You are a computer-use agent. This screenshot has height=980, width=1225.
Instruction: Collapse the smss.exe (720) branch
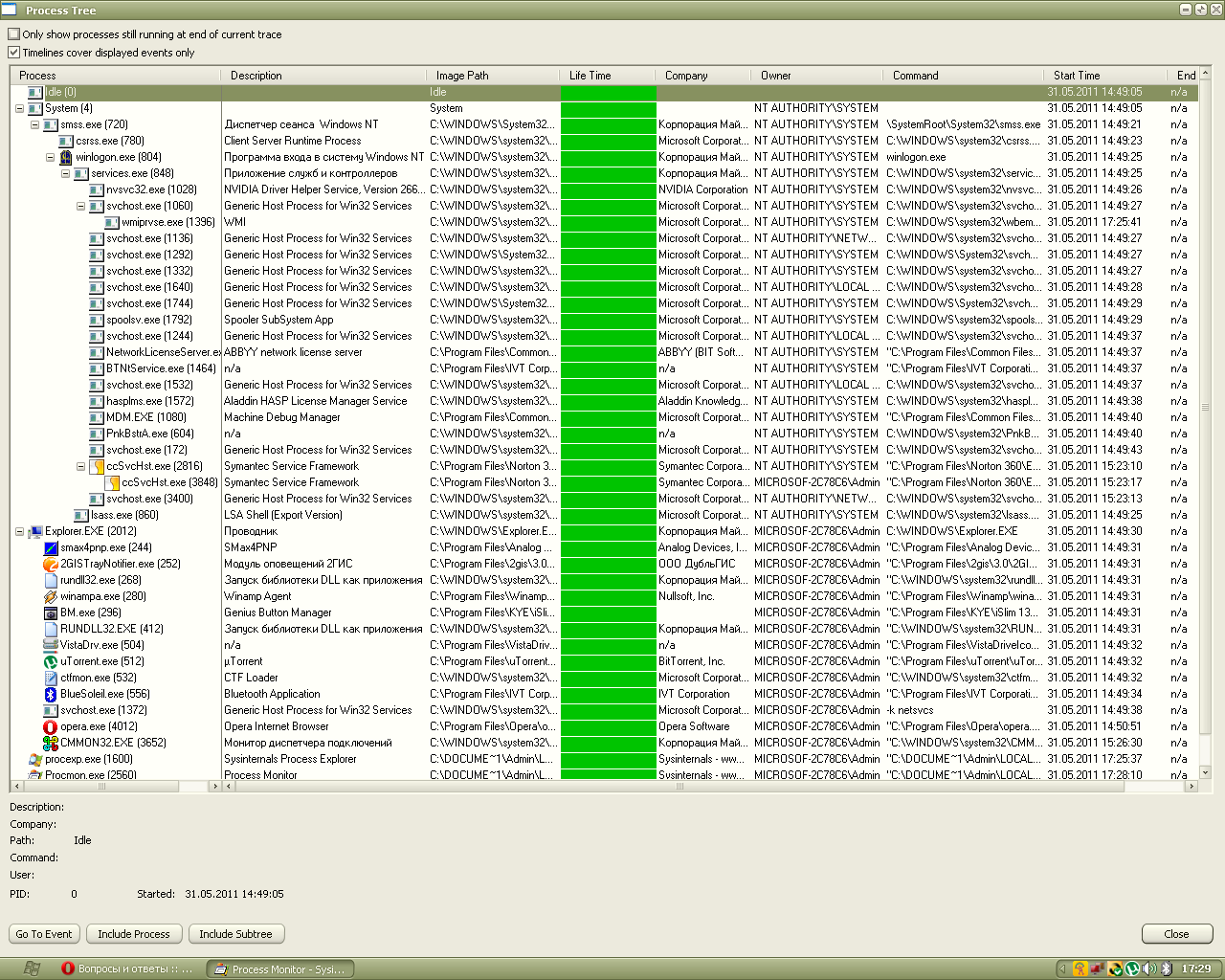coord(34,124)
